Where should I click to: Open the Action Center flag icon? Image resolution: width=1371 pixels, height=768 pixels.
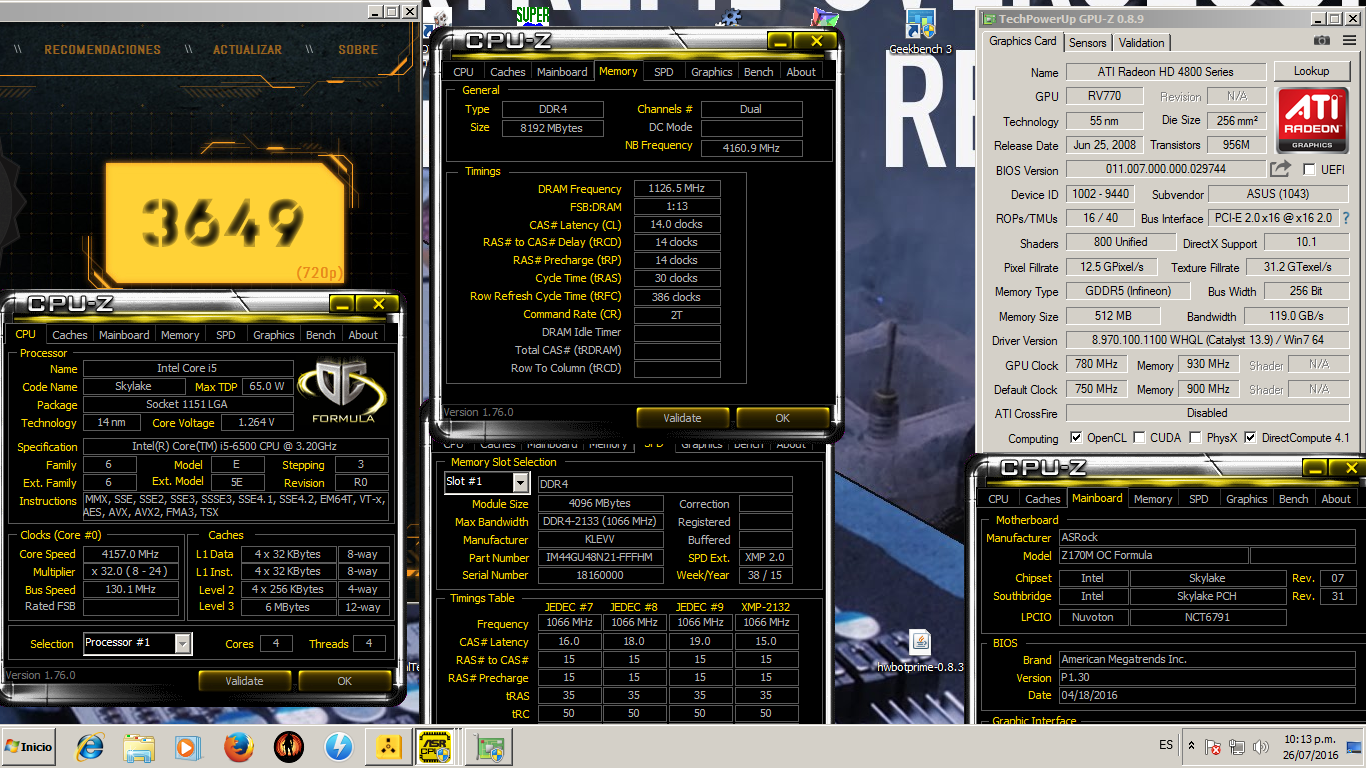click(x=1213, y=747)
